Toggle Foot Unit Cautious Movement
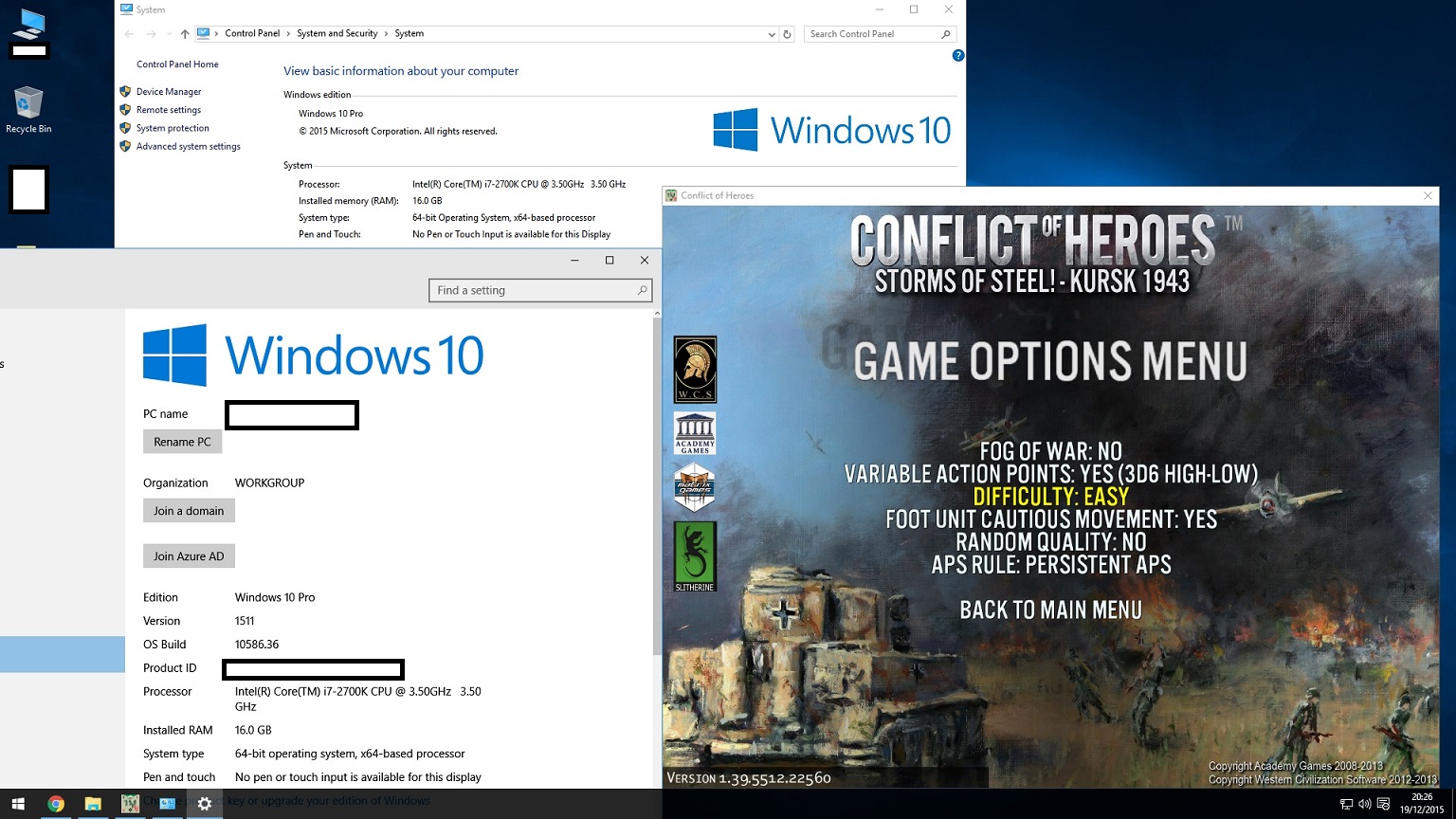 (1050, 519)
